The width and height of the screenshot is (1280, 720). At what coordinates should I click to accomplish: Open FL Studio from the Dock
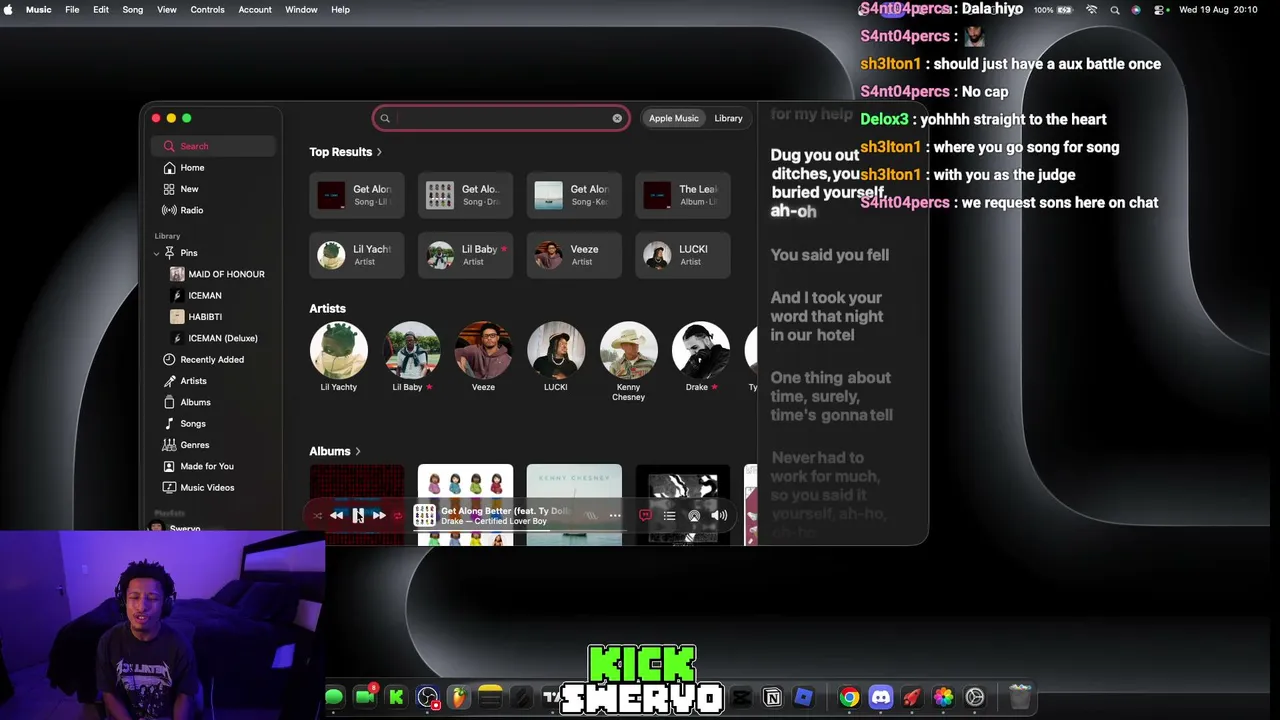(459, 697)
